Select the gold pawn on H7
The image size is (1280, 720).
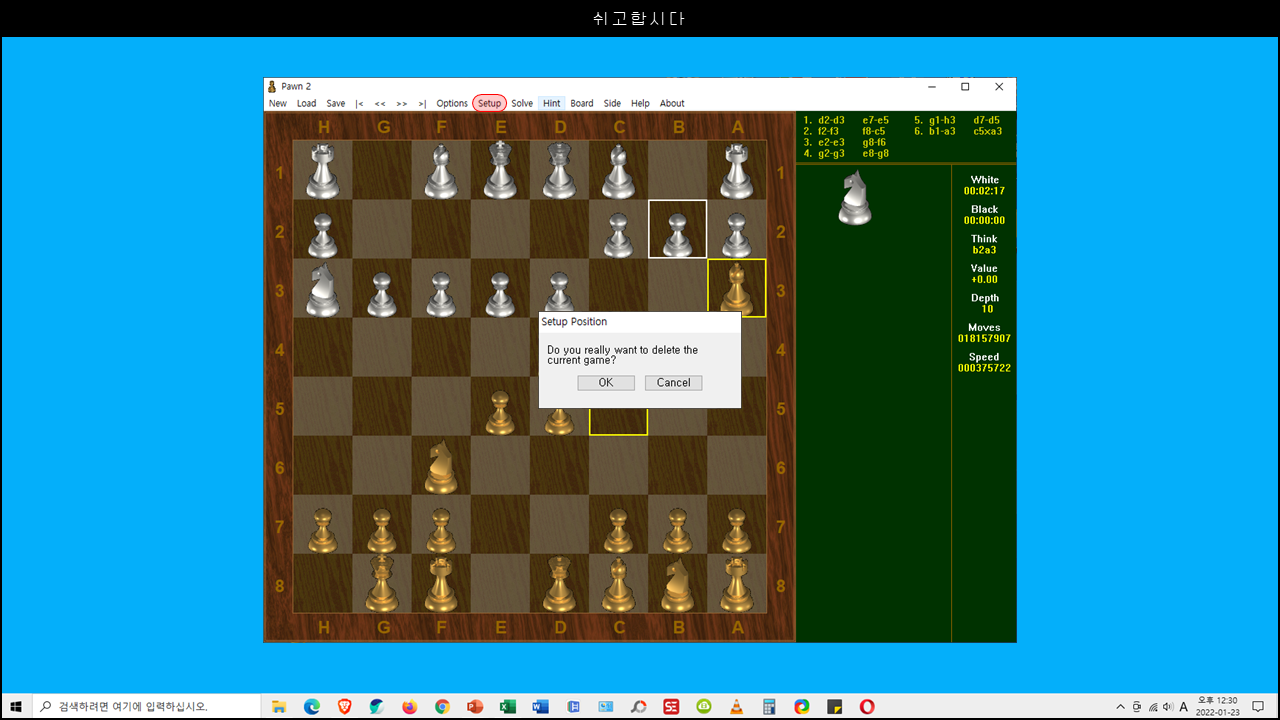[322, 530]
